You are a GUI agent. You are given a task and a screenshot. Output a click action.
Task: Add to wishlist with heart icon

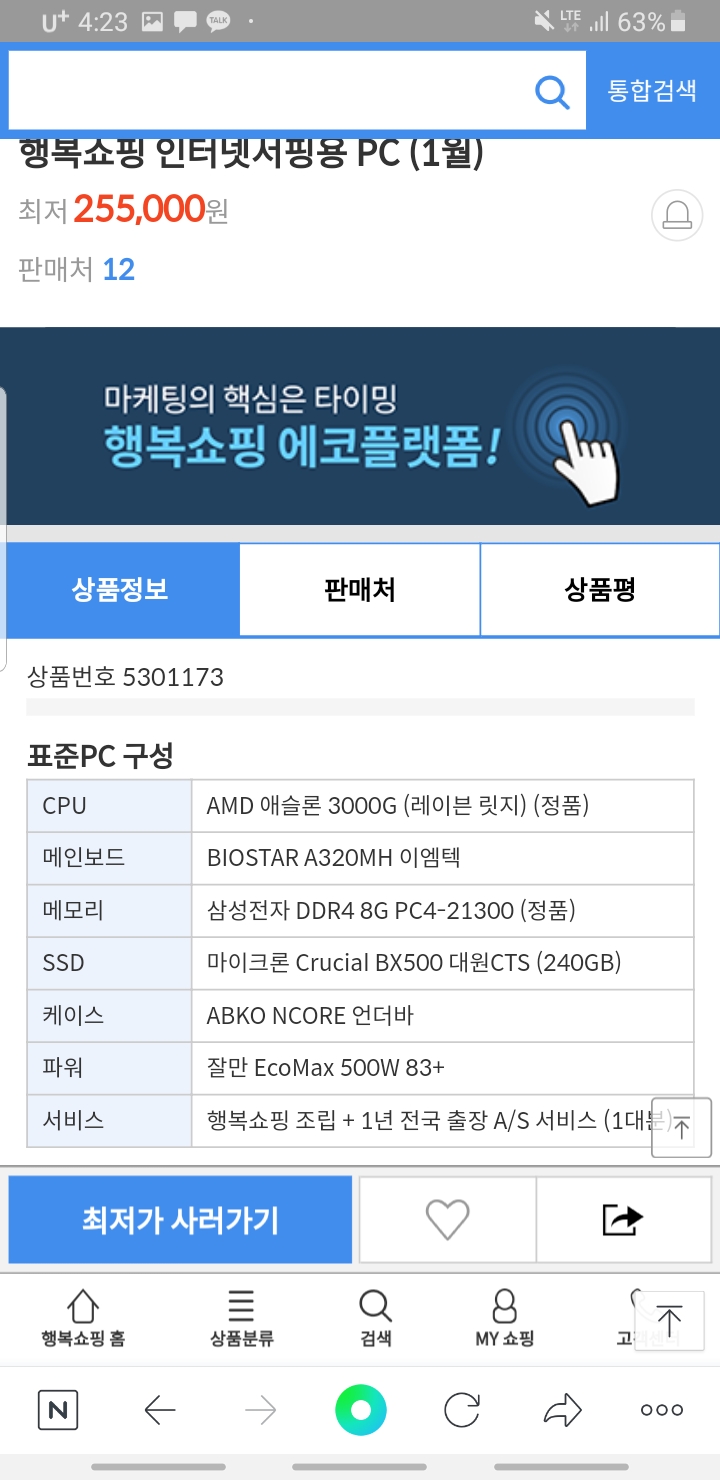(447, 1219)
